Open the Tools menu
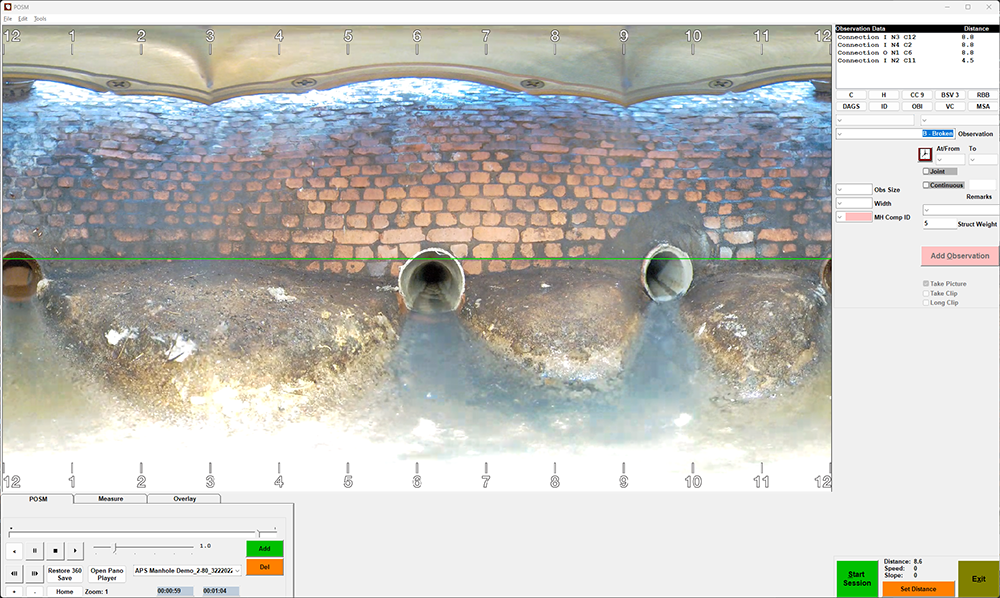 click(40, 18)
